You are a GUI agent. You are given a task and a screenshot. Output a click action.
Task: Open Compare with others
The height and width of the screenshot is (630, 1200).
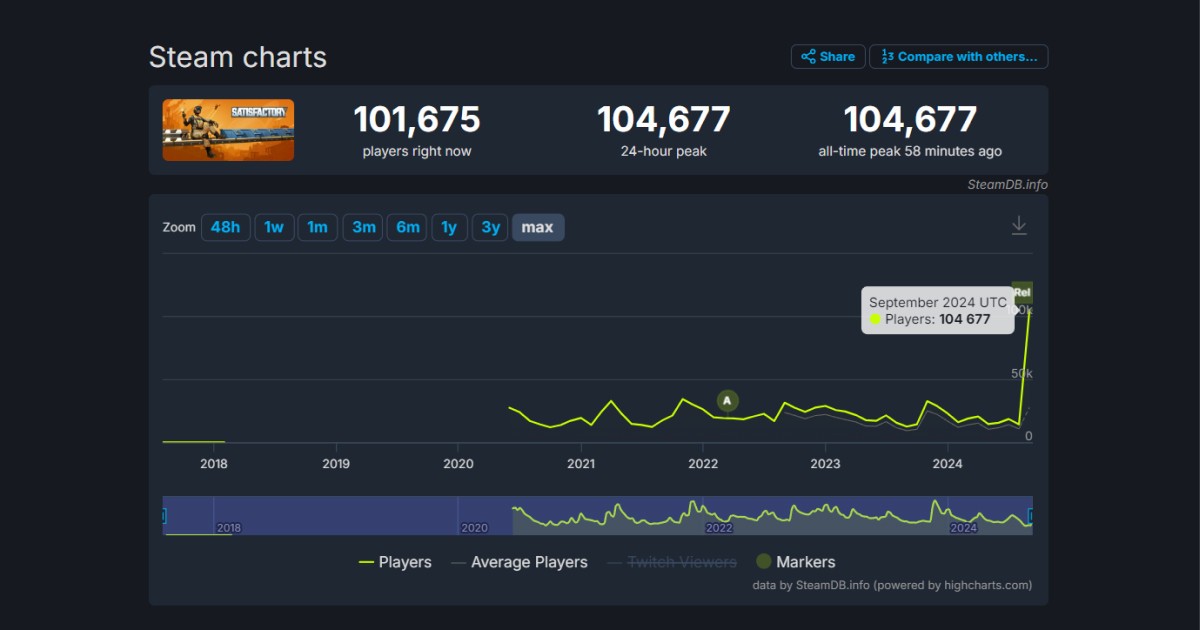tap(959, 57)
